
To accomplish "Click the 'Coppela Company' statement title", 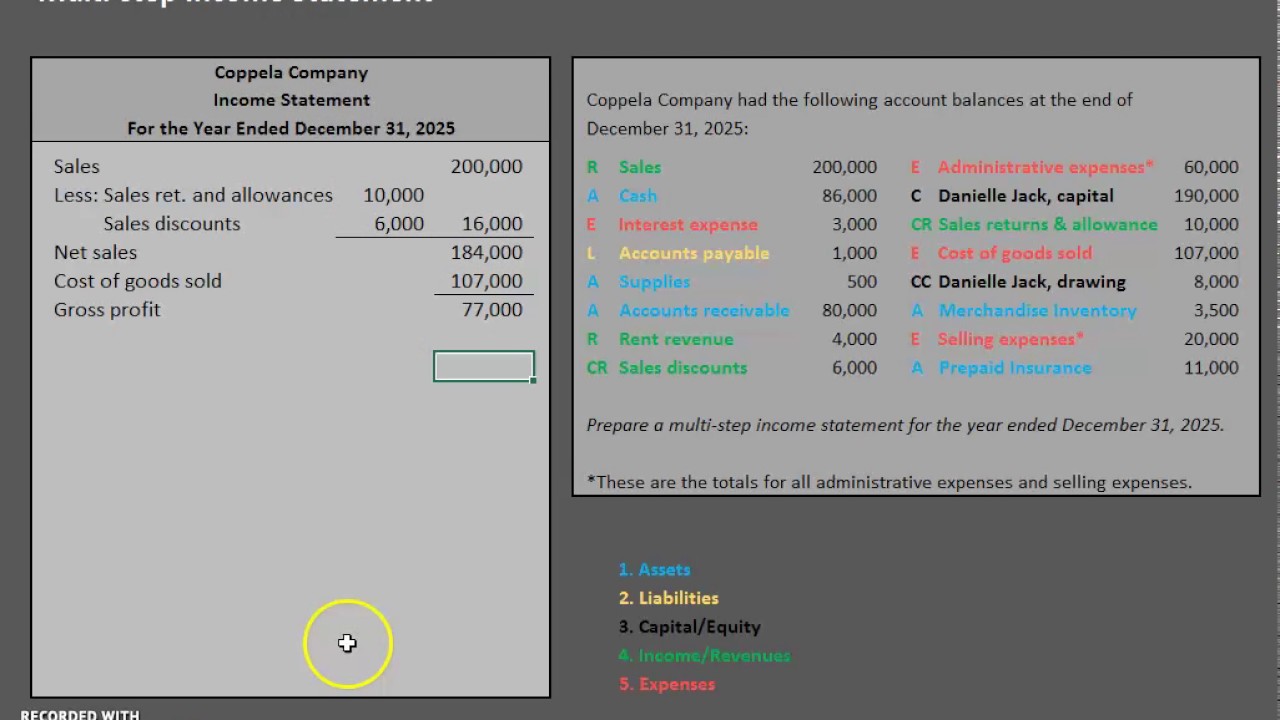I will click(291, 72).
